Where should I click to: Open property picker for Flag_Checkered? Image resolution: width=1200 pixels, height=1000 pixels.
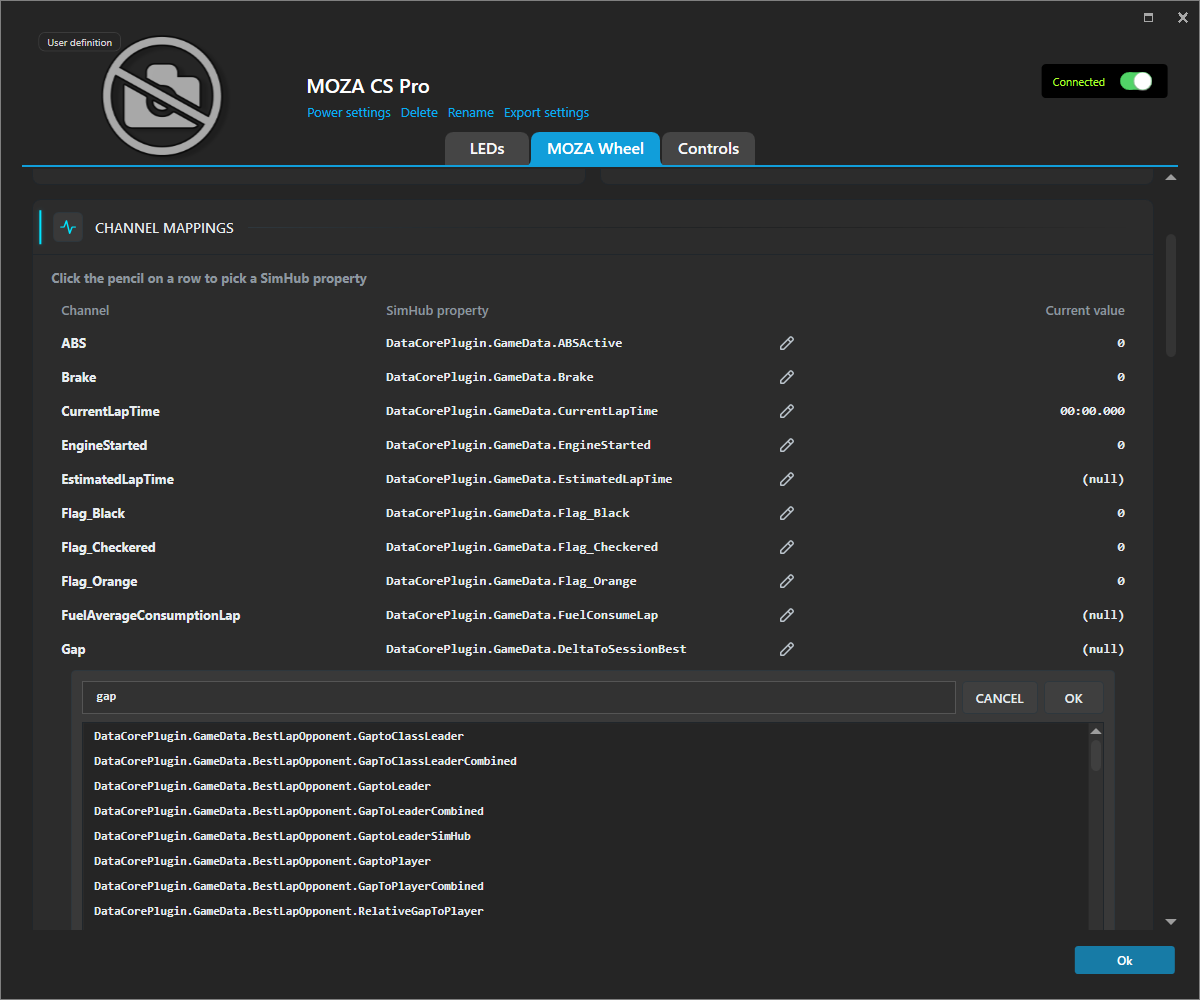[787, 547]
